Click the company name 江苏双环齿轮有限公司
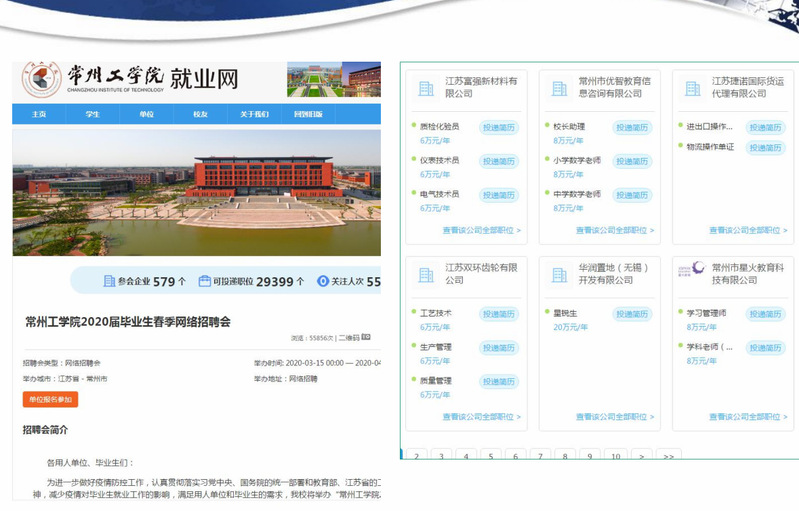This screenshot has height=511, width=799. 481,274
